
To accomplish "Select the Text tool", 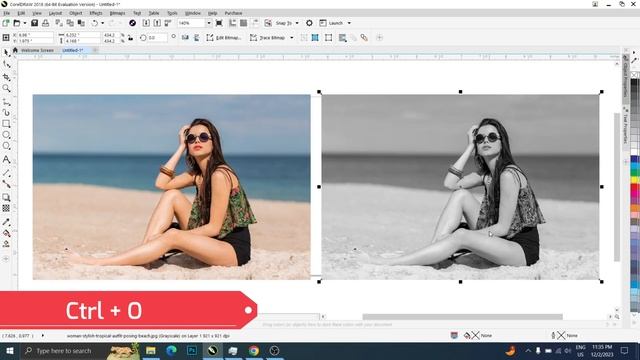I will (6, 160).
